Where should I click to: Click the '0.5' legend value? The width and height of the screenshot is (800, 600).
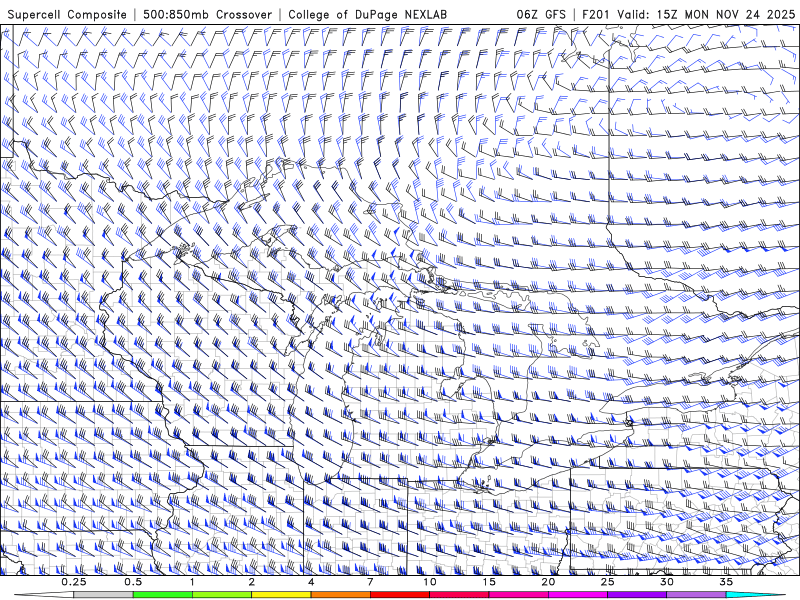pos(133,582)
